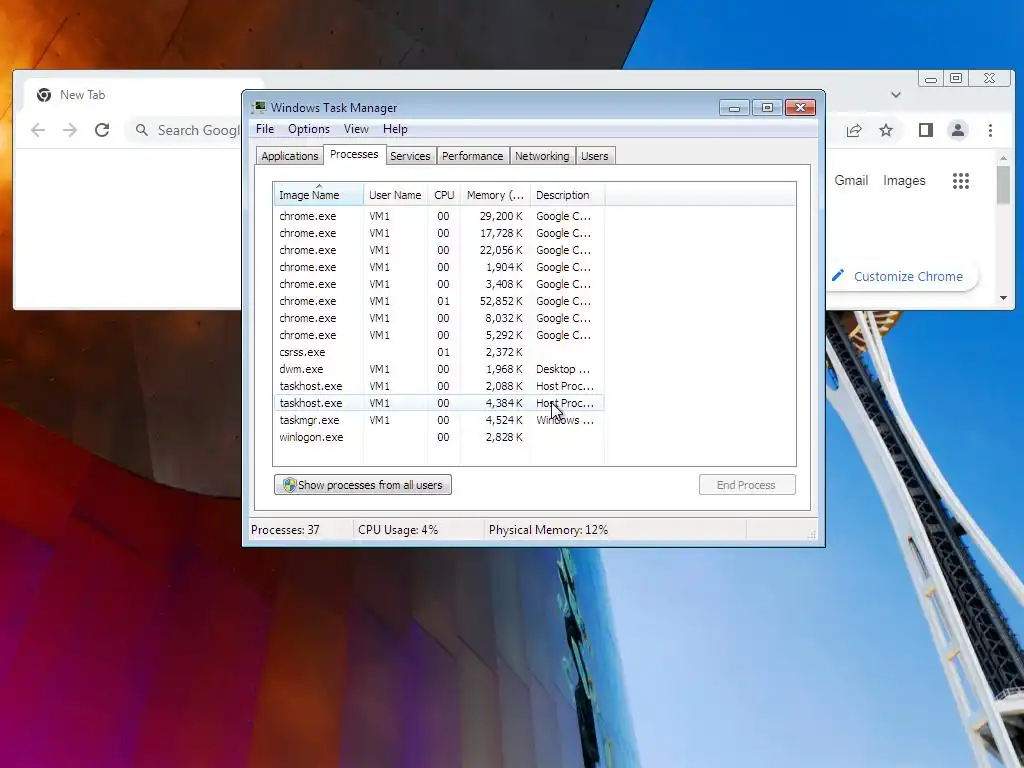
Task: Open Chrome profile avatar icon
Action: pyautogui.click(x=957, y=130)
